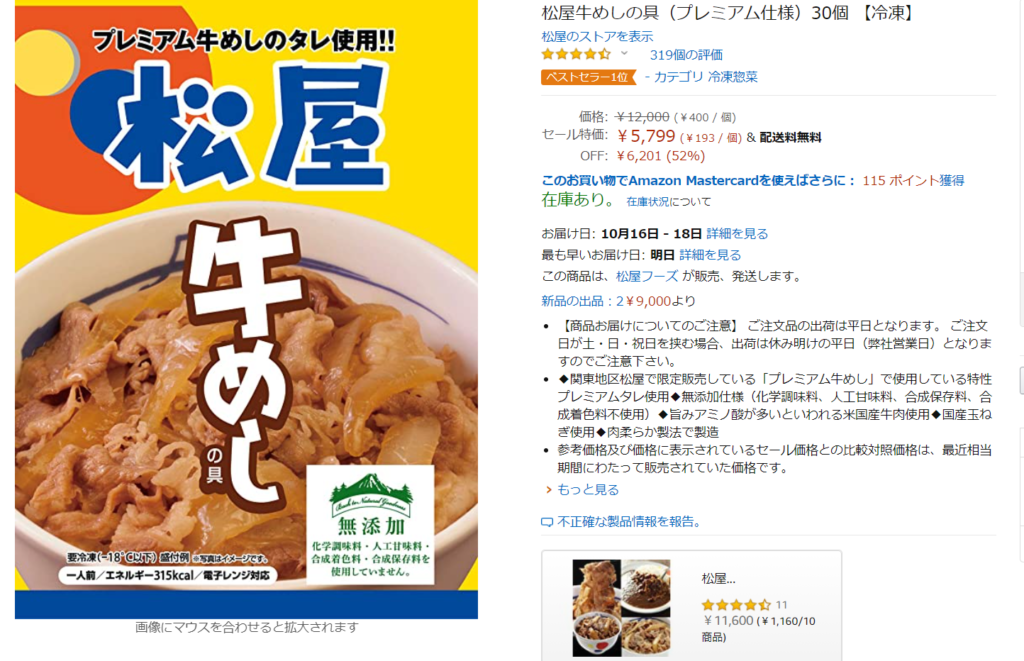The image size is (1024, 661).
Task: Expand もっと見る feature list
Action: pyautogui.click(x=588, y=489)
